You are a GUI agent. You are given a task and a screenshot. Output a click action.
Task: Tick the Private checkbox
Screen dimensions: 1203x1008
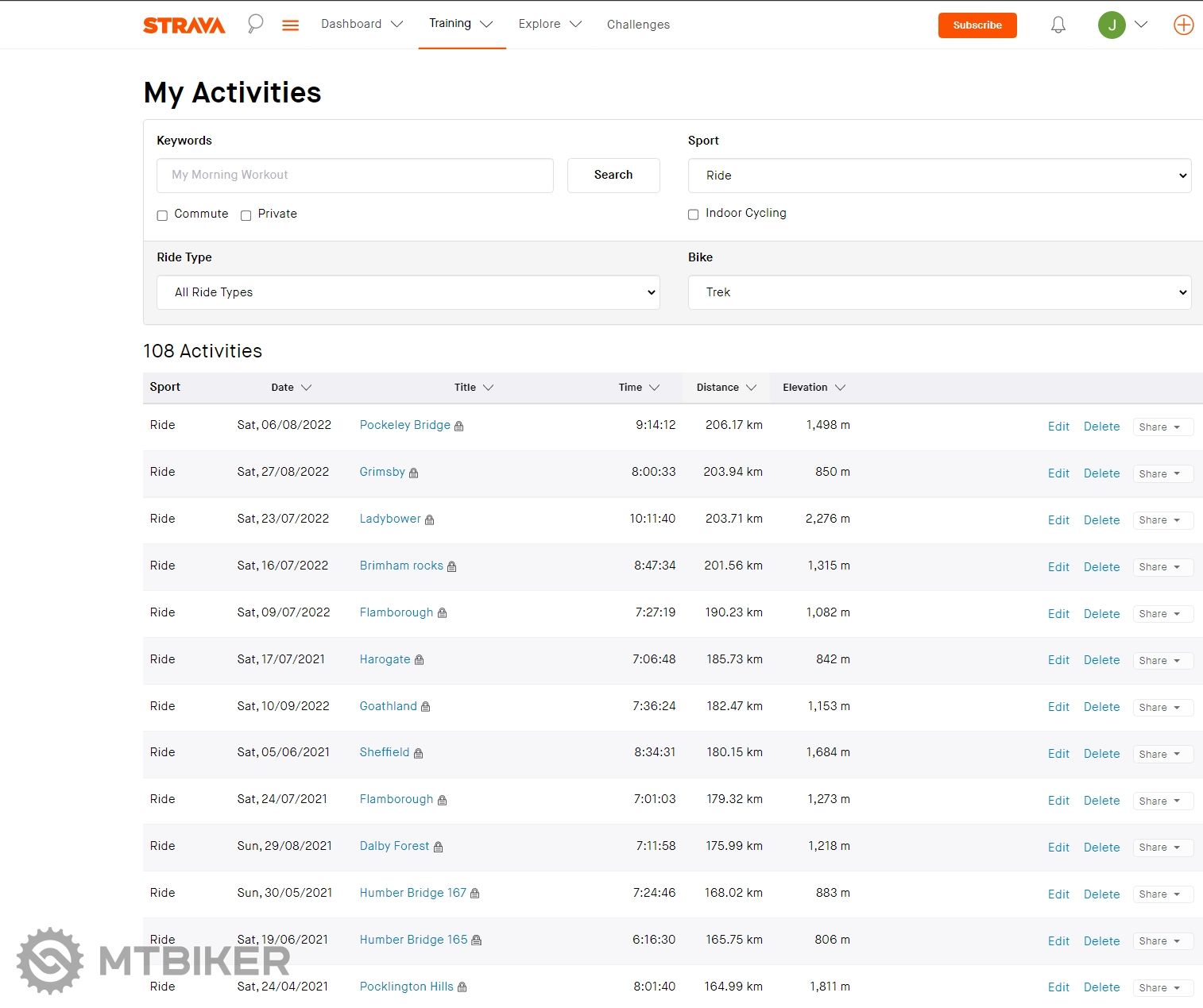pyautogui.click(x=246, y=215)
